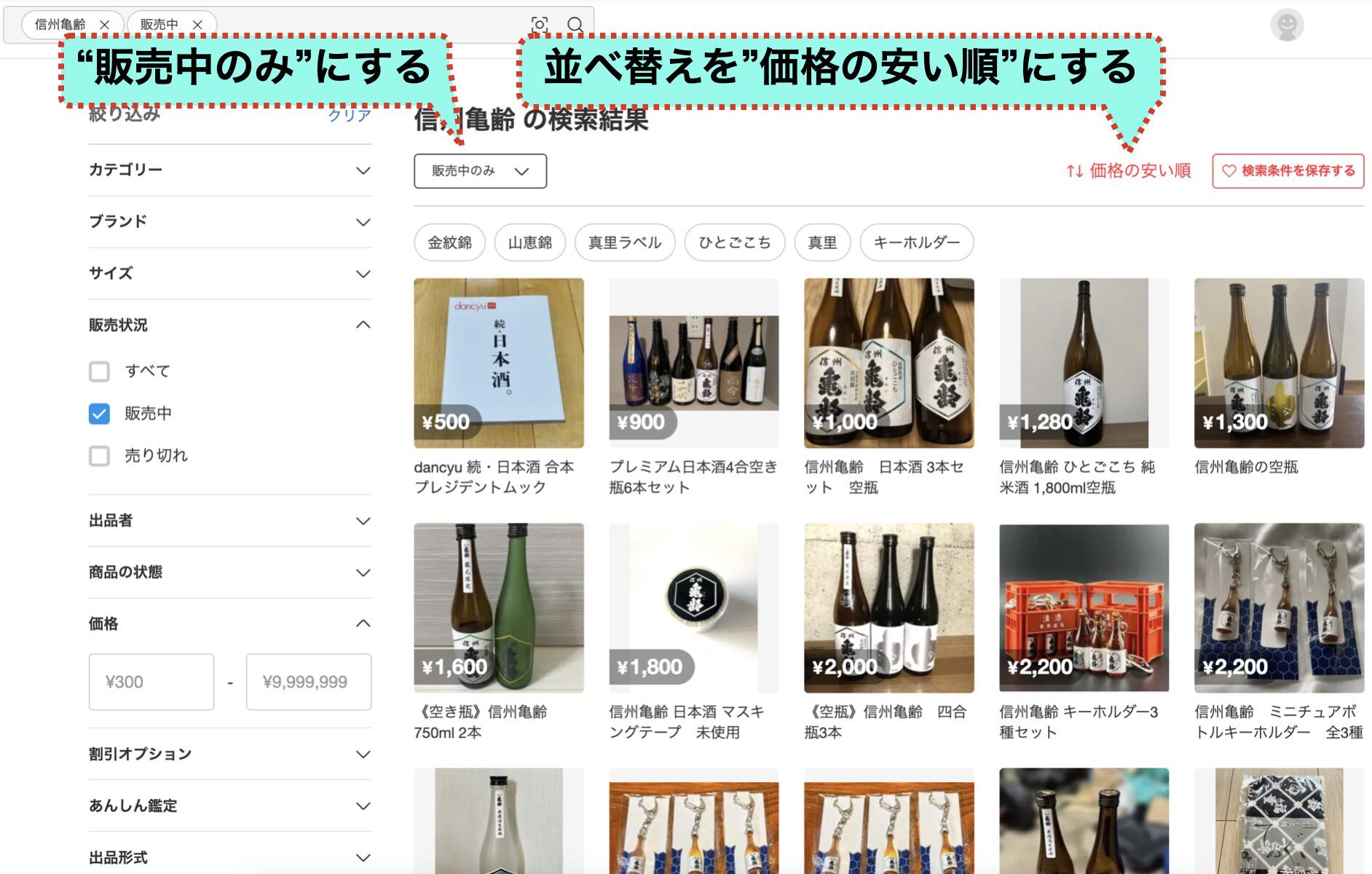Click title 信州亀齢 日本酒 マスキングテープ
This screenshot has height=874, width=1372.
click(687, 722)
